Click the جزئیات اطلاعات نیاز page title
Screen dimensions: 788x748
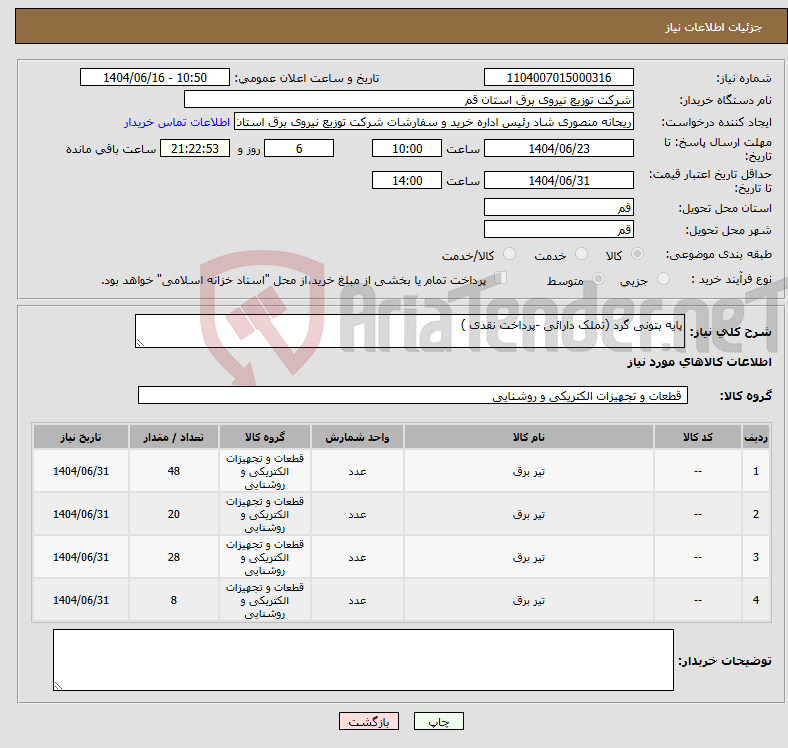(x=714, y=27)
